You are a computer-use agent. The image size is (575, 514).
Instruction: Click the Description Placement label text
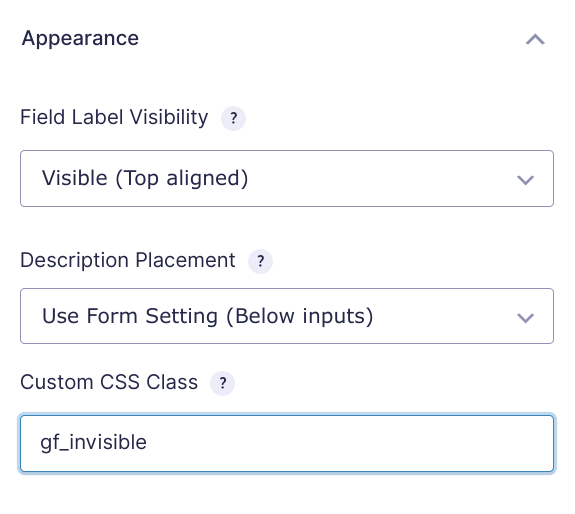point(128,261)
